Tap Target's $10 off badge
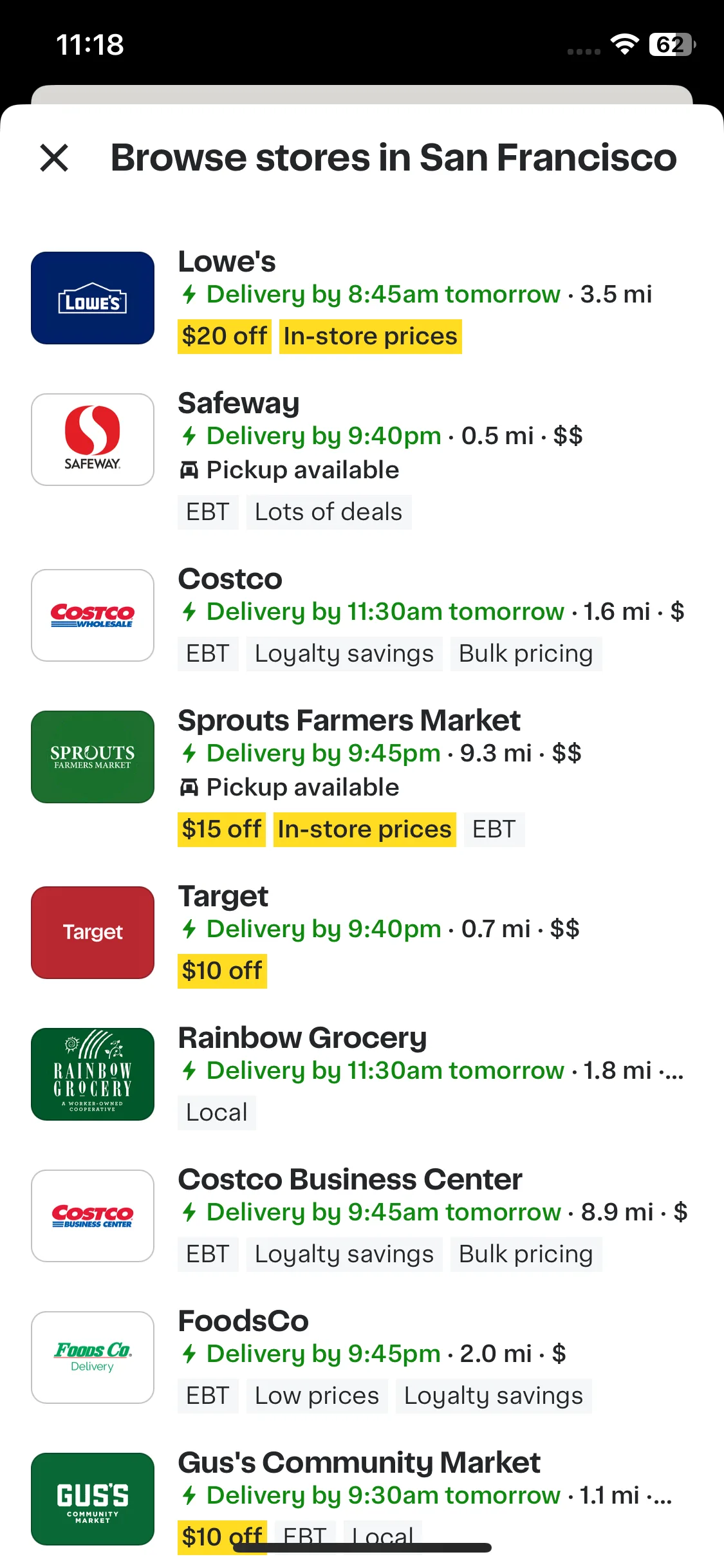The width and height of the screenshot is (724, 1568). pyautogui.click(x=222, y=971)
